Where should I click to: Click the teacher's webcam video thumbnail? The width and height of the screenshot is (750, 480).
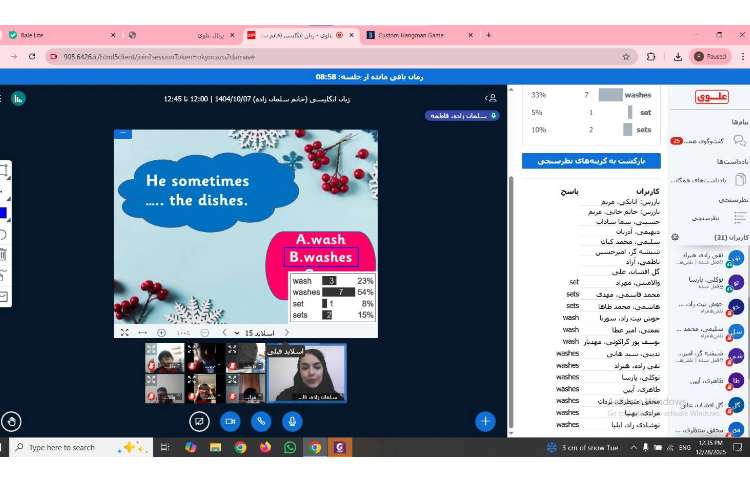point(306,373)
